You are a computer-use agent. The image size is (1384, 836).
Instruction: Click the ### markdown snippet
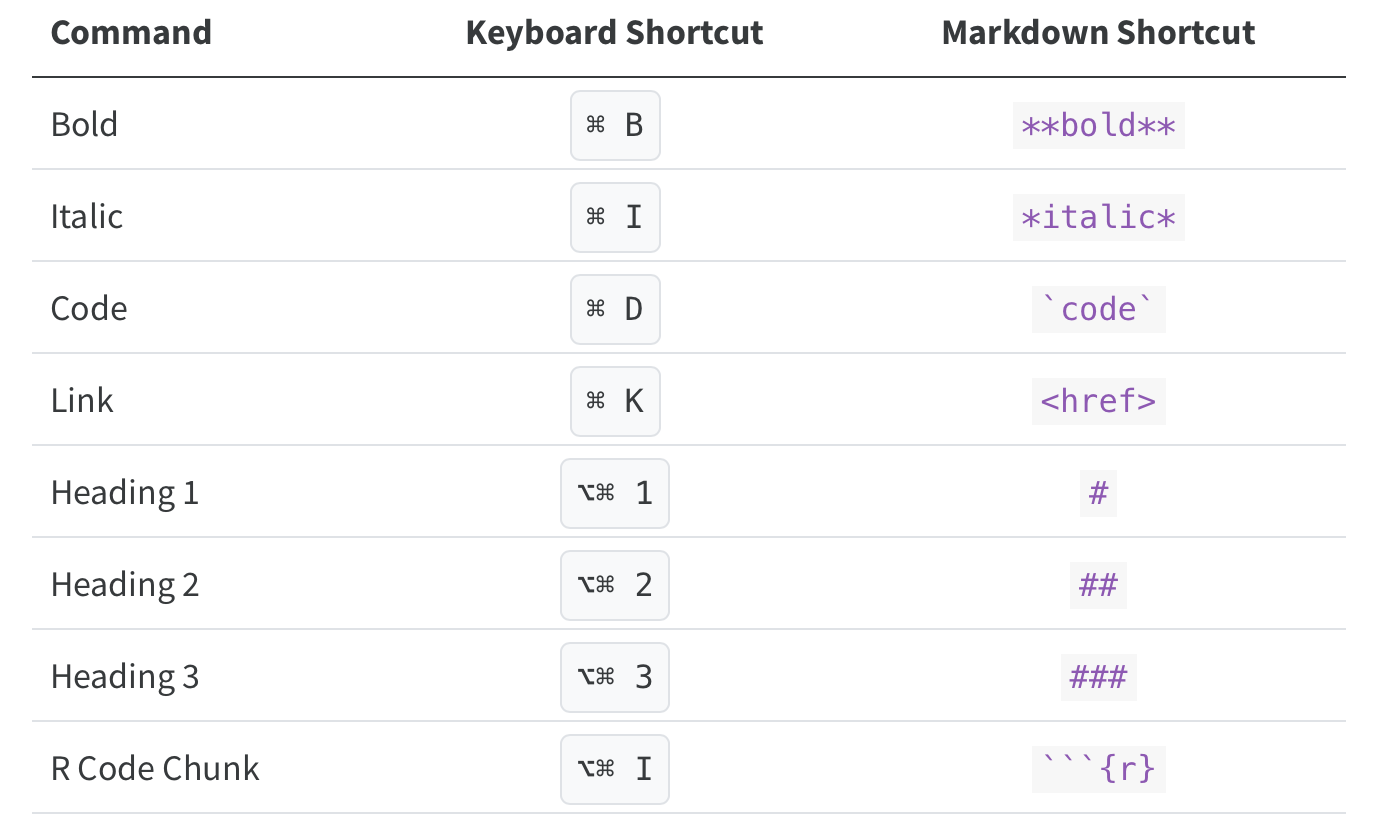pyautogui.click(x=1098, y=678)
